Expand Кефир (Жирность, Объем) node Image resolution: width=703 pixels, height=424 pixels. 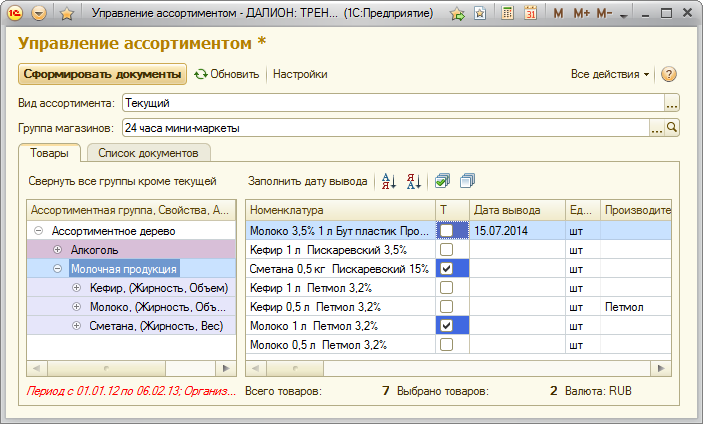coord(77,288)
